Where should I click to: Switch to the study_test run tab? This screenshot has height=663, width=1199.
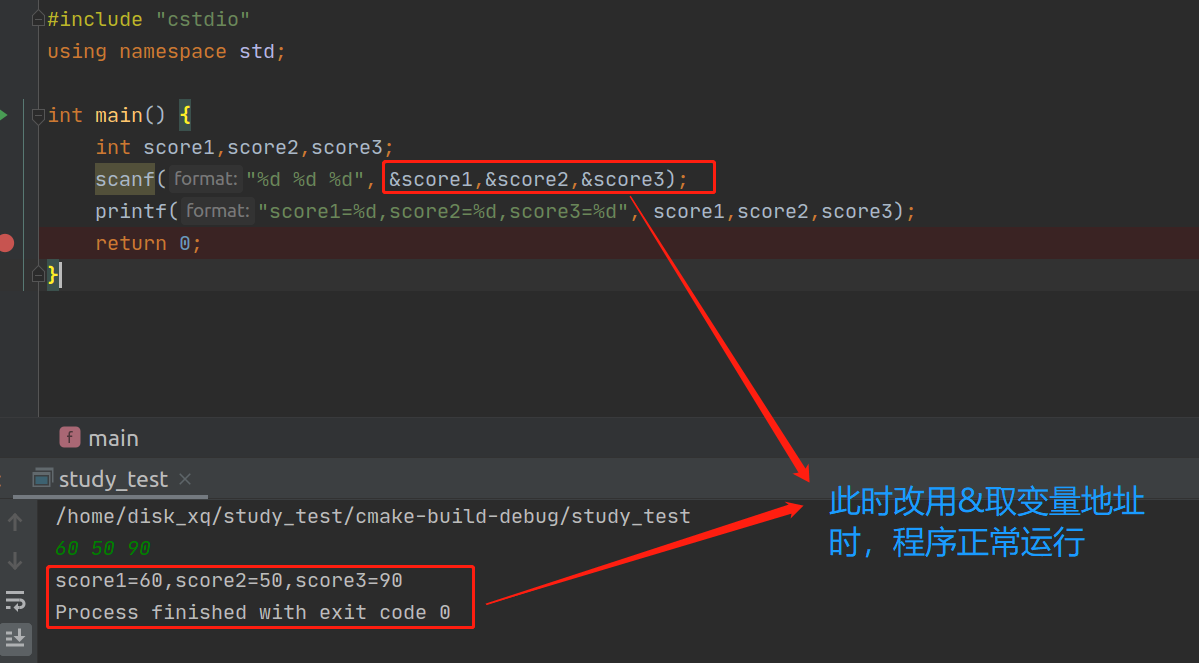click(x=113, y=479)
